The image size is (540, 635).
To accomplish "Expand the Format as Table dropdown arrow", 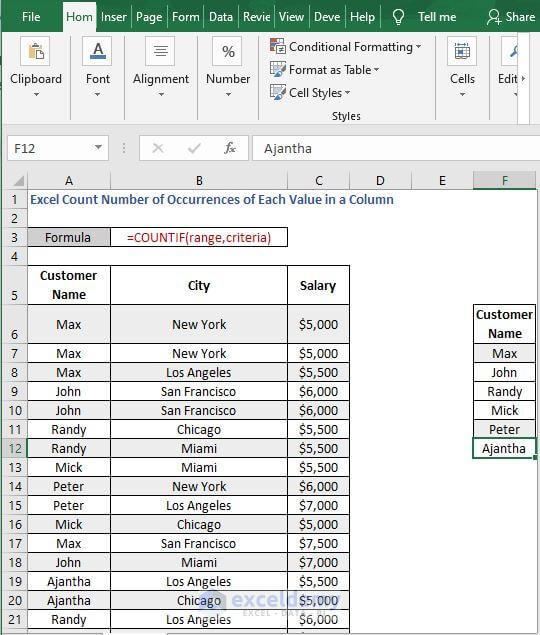I will pos(376,70).
